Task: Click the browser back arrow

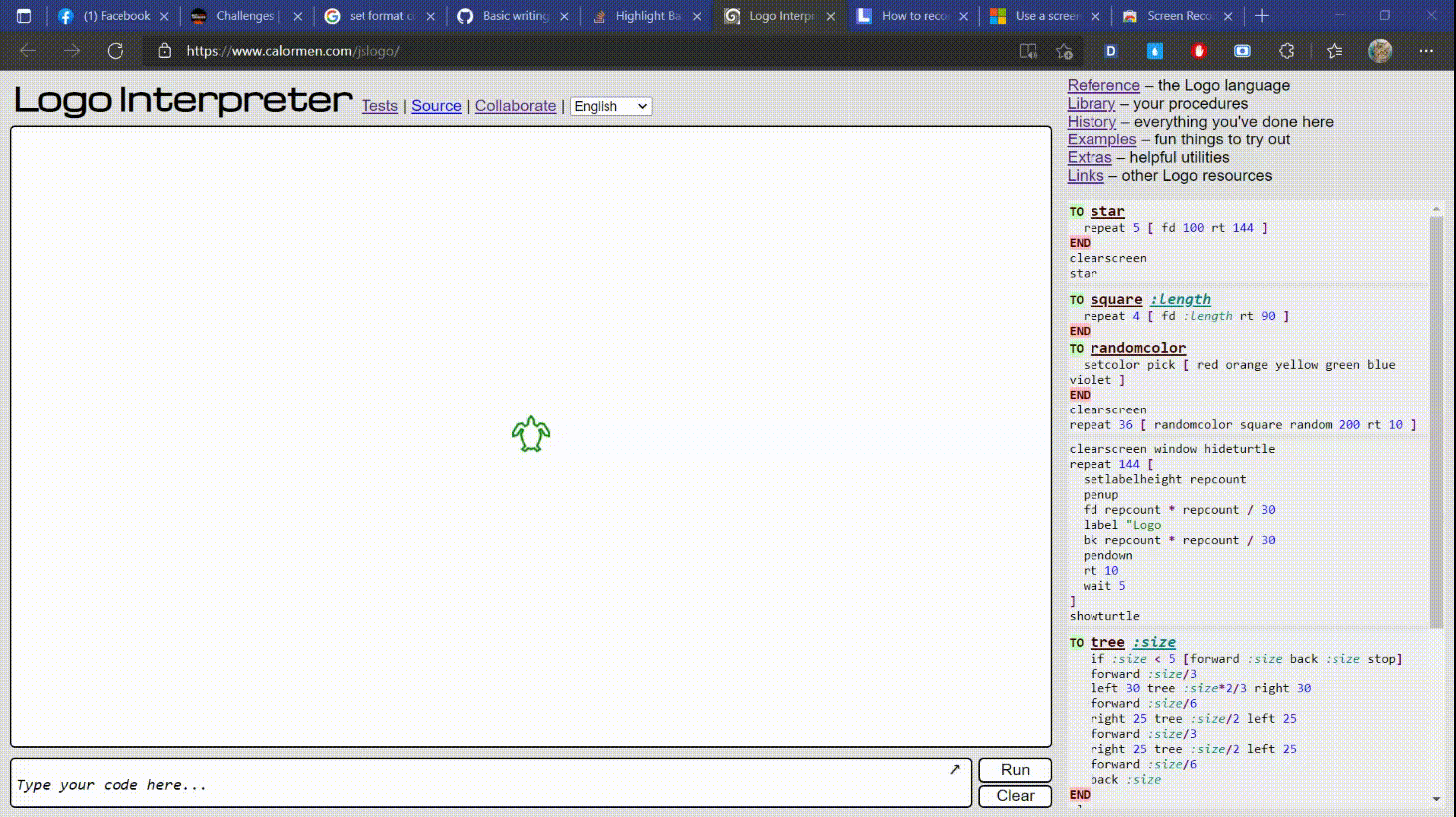Action: tap(28, 51)
